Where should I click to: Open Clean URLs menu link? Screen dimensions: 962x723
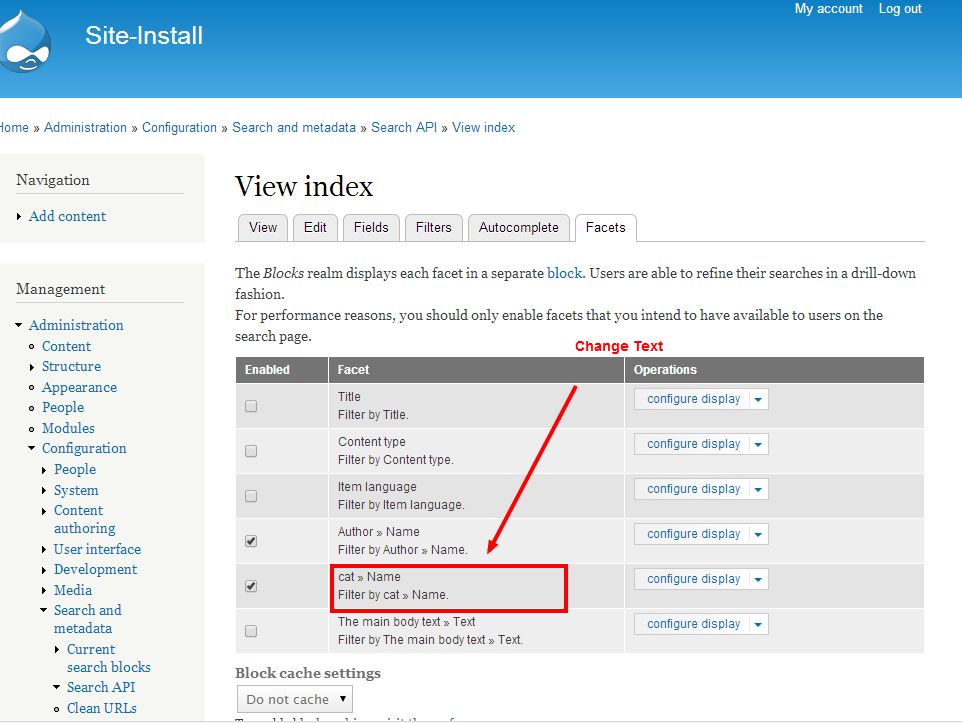click(101, 708)
